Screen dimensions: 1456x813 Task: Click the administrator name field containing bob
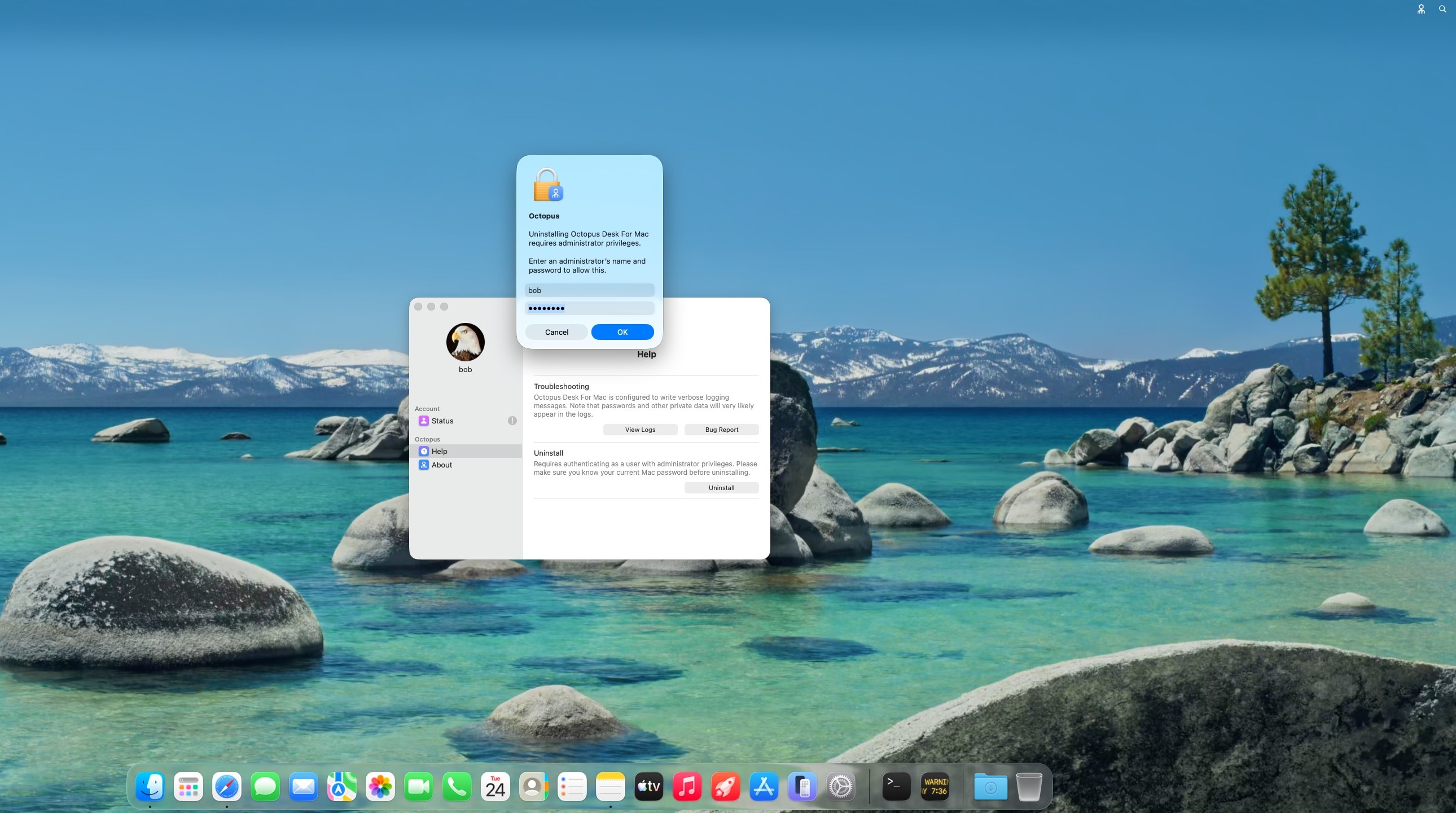[590, 290]
